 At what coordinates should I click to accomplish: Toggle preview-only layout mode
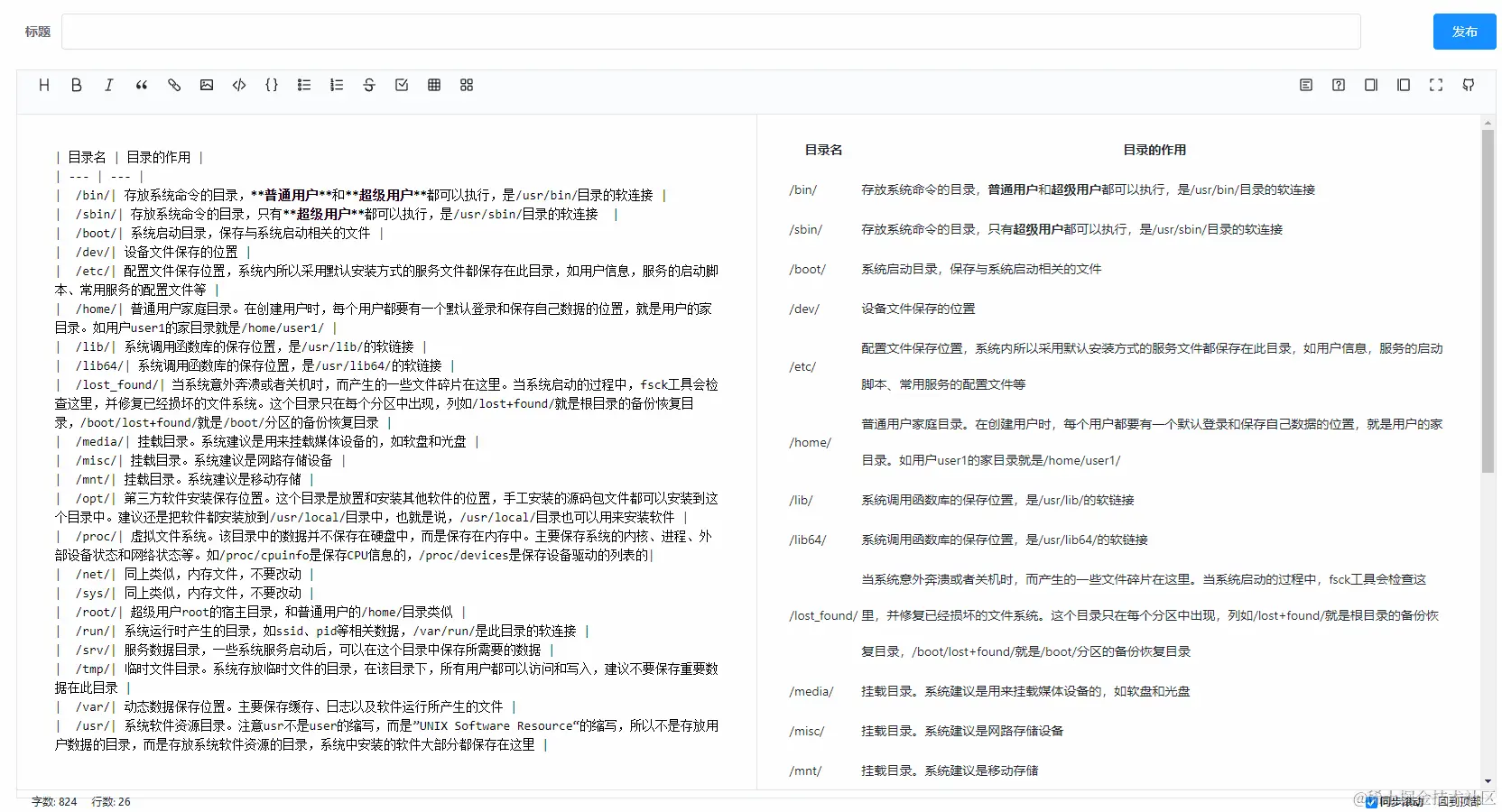pyautogui.click(x=1403, y=85)
